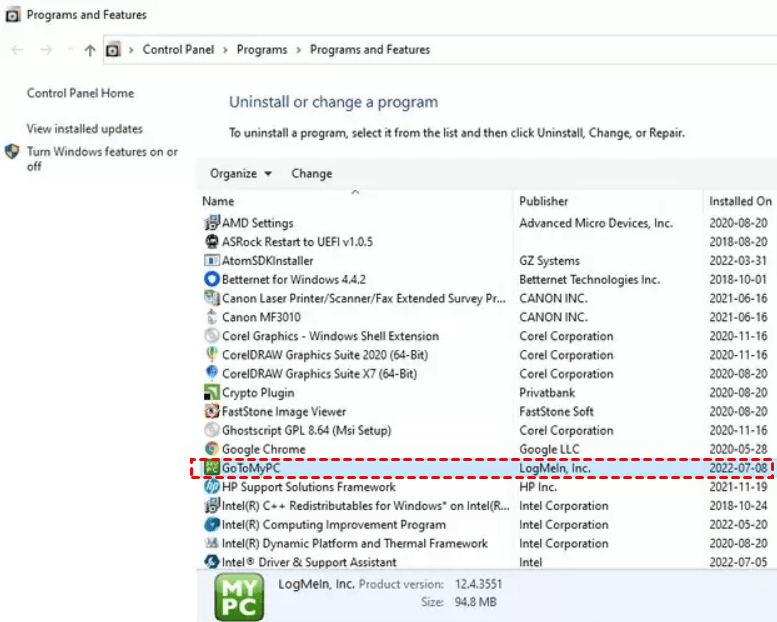Screen dimensions: 777x622
Task: Click the large MY PC details pane icon
Action: [x=239, y=597]
